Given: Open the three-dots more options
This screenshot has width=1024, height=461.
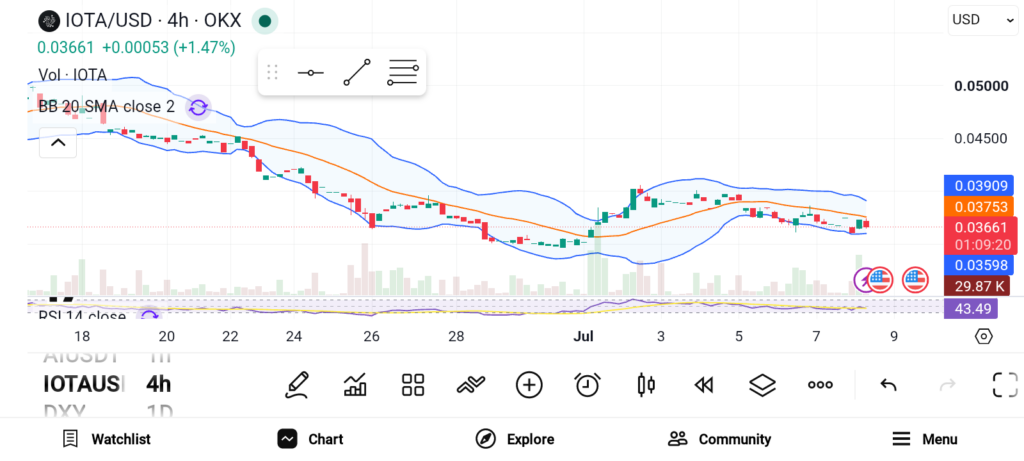Looking at the screenshot, I should pos(820,385).
